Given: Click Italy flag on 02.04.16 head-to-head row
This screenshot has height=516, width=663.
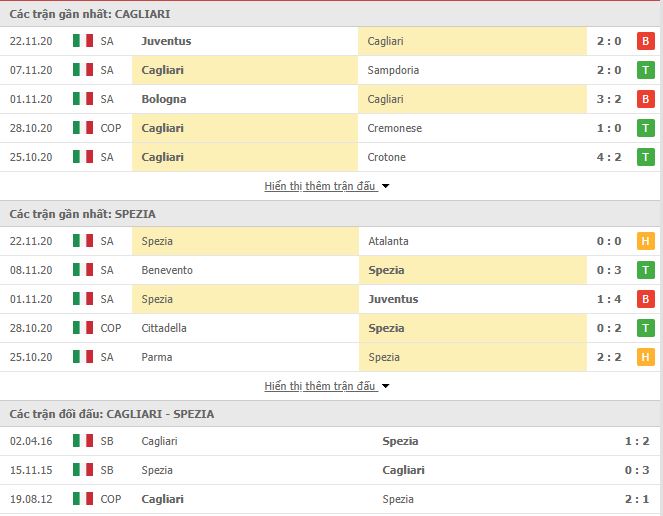Looking at the screenshot, I should tap(83, 441).
